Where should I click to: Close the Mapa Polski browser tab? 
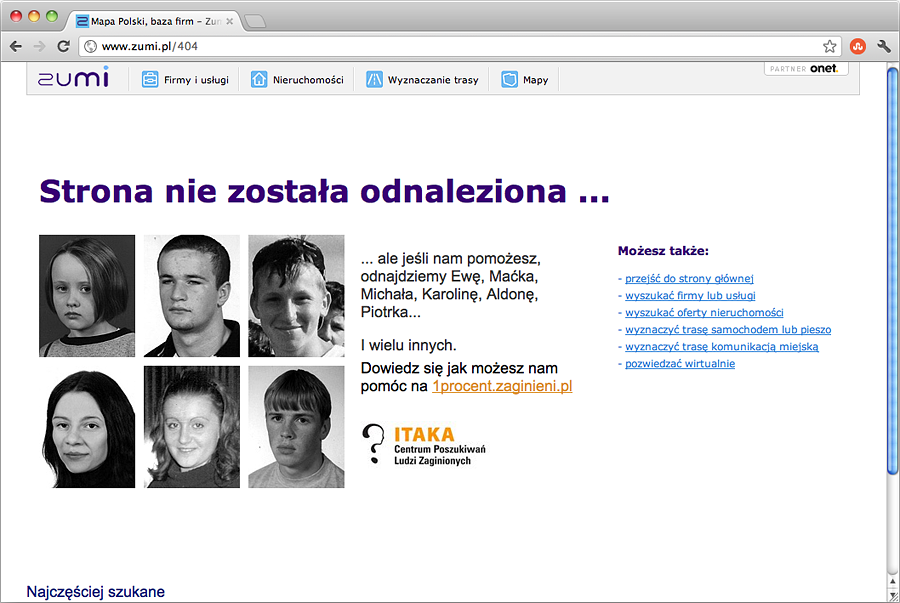pos(230,21)
